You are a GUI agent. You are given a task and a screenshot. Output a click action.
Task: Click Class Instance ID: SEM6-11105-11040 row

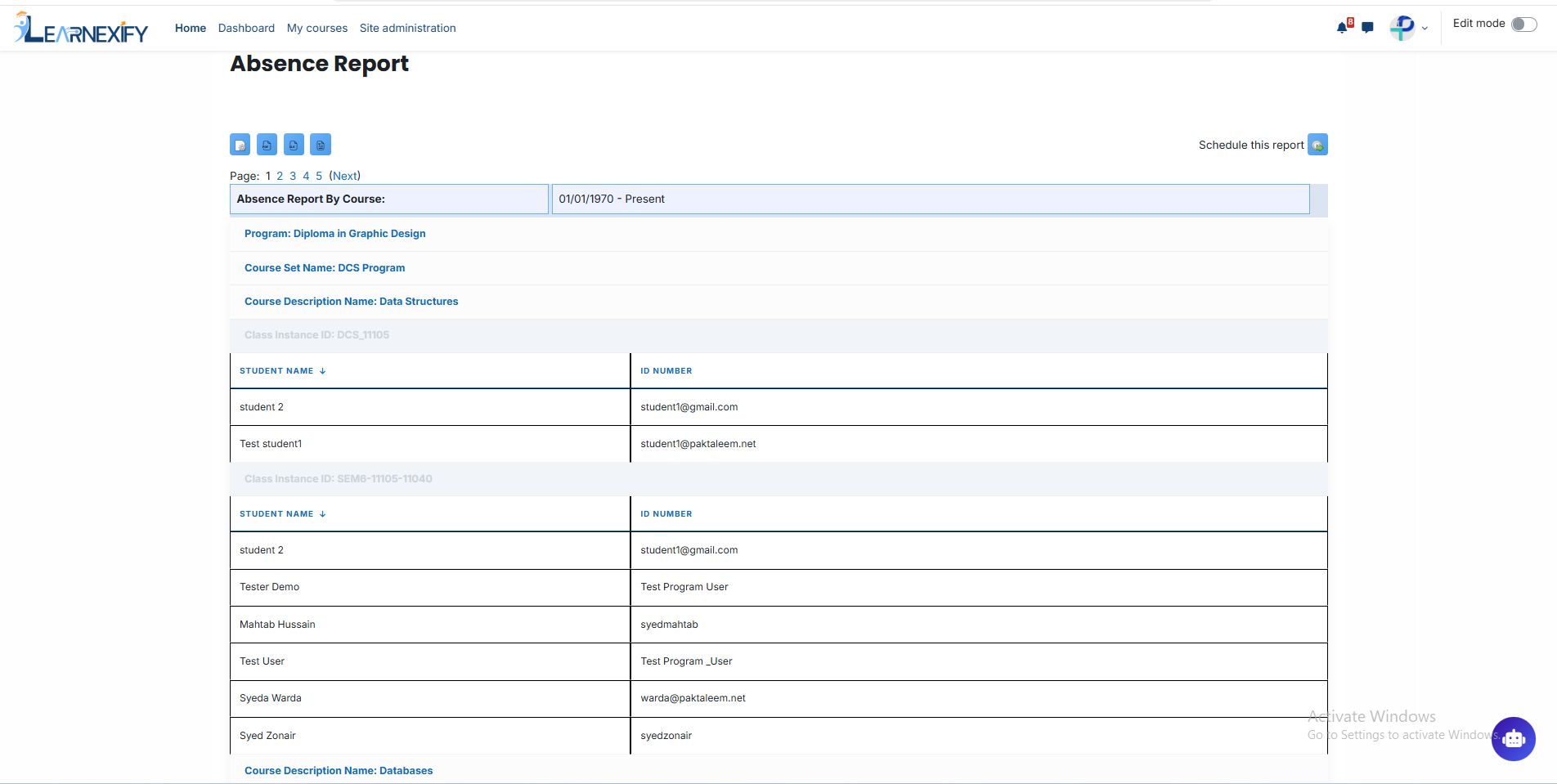[x=778, y=479]
